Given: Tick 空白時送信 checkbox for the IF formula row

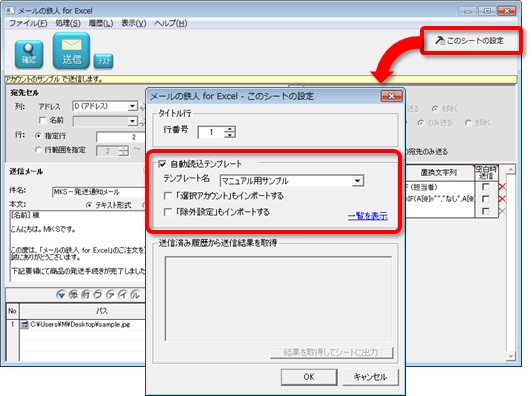Looking at the screenshot, I should (486, 199).
